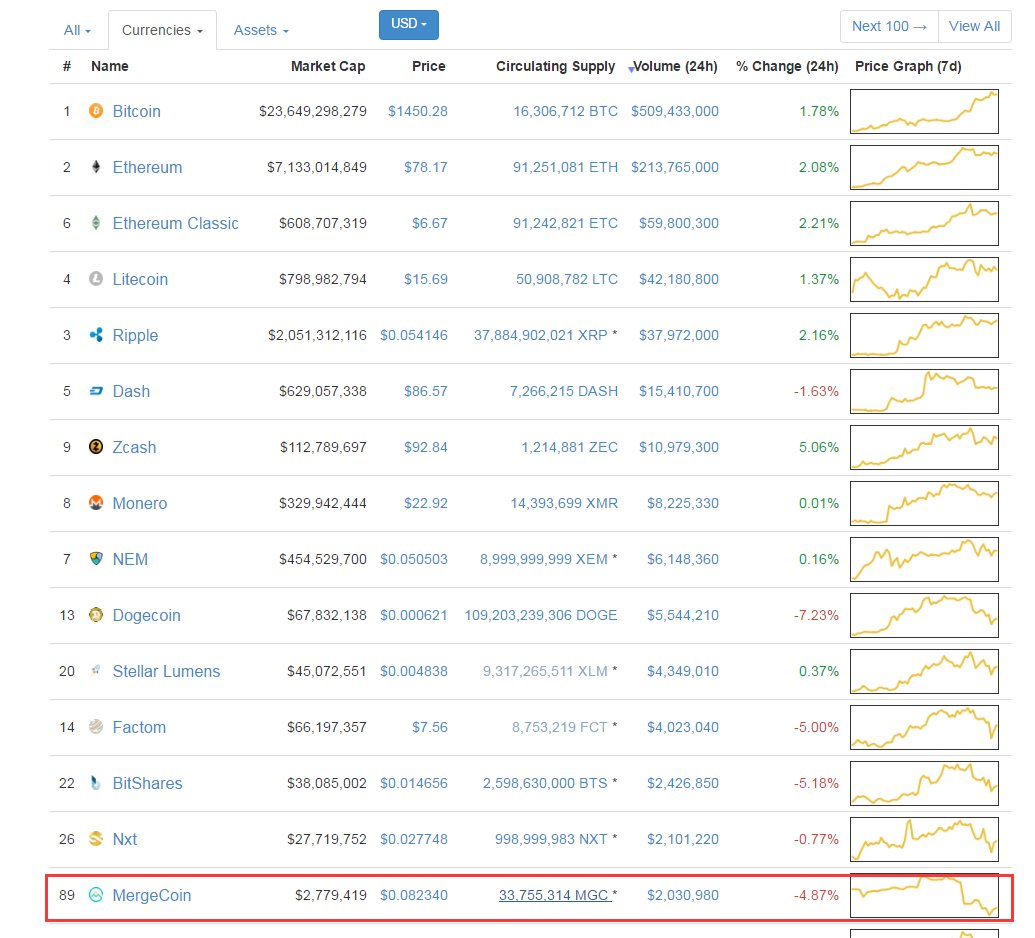1035x938 pixels.
Task: Open the Assets dropdown
Action: coord(260,30)
